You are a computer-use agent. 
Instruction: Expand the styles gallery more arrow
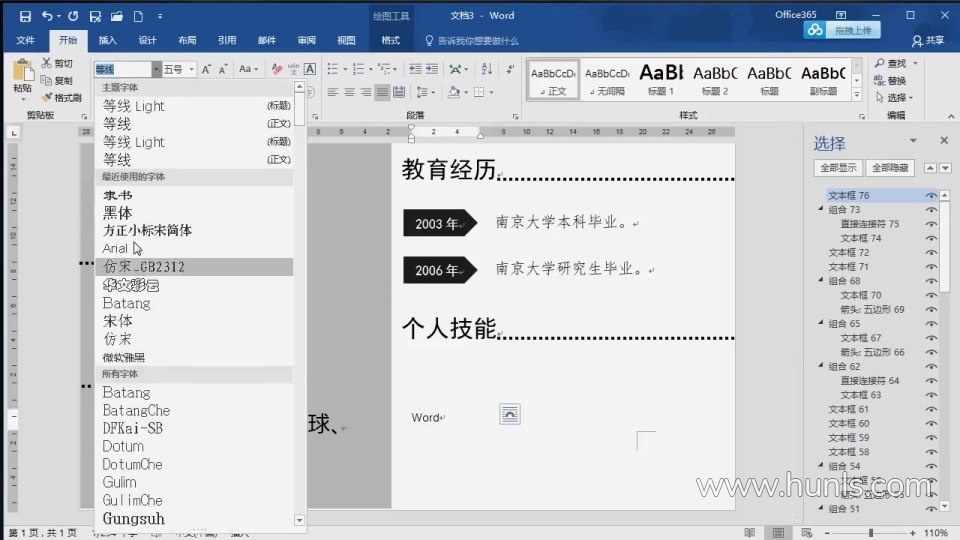[857, 96]
